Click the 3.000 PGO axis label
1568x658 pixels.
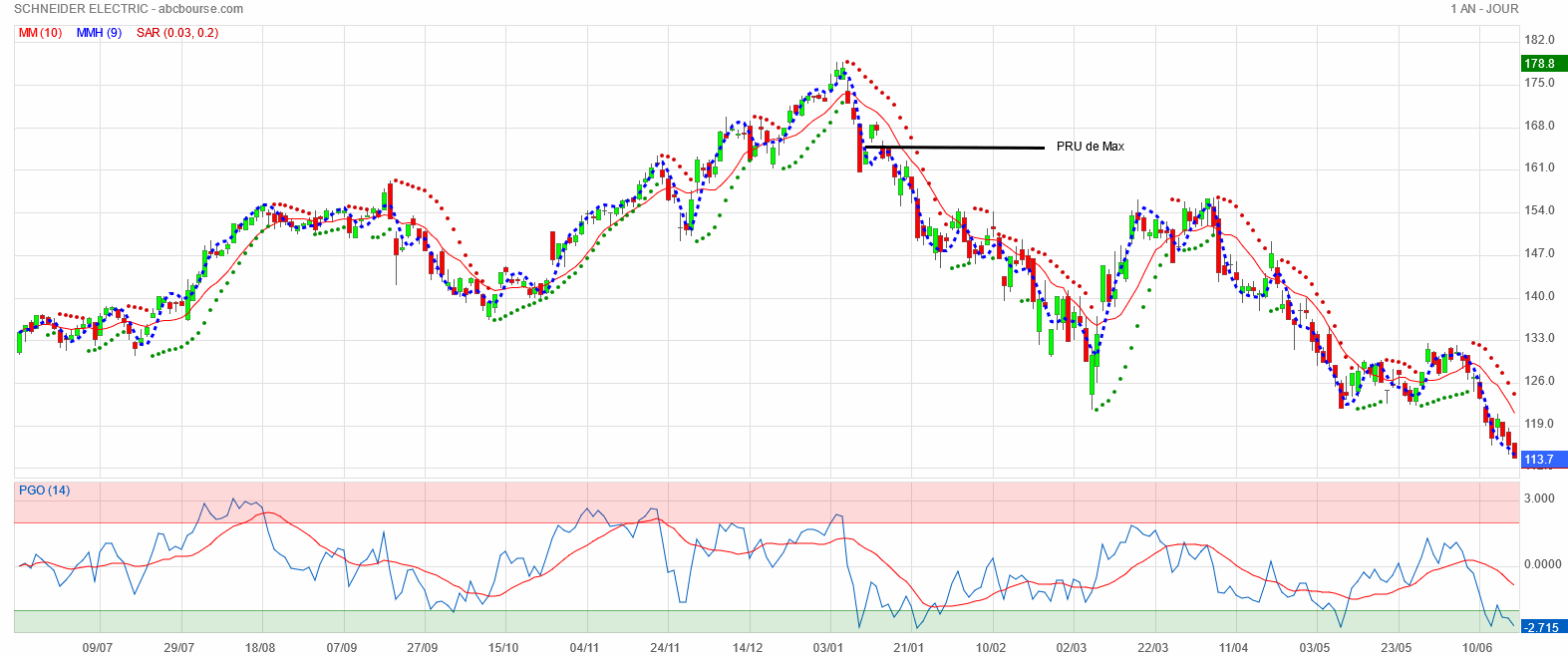click(1540, 498)
